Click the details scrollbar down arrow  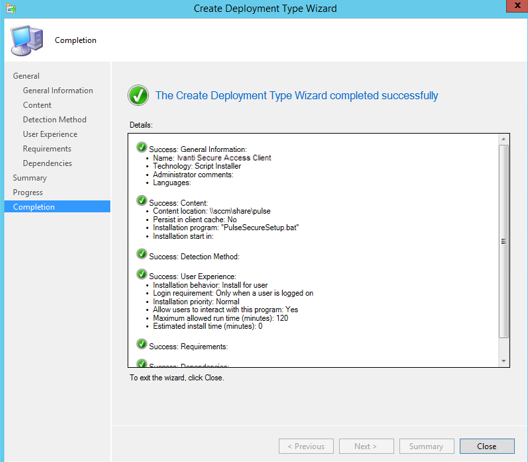[504, 361]
